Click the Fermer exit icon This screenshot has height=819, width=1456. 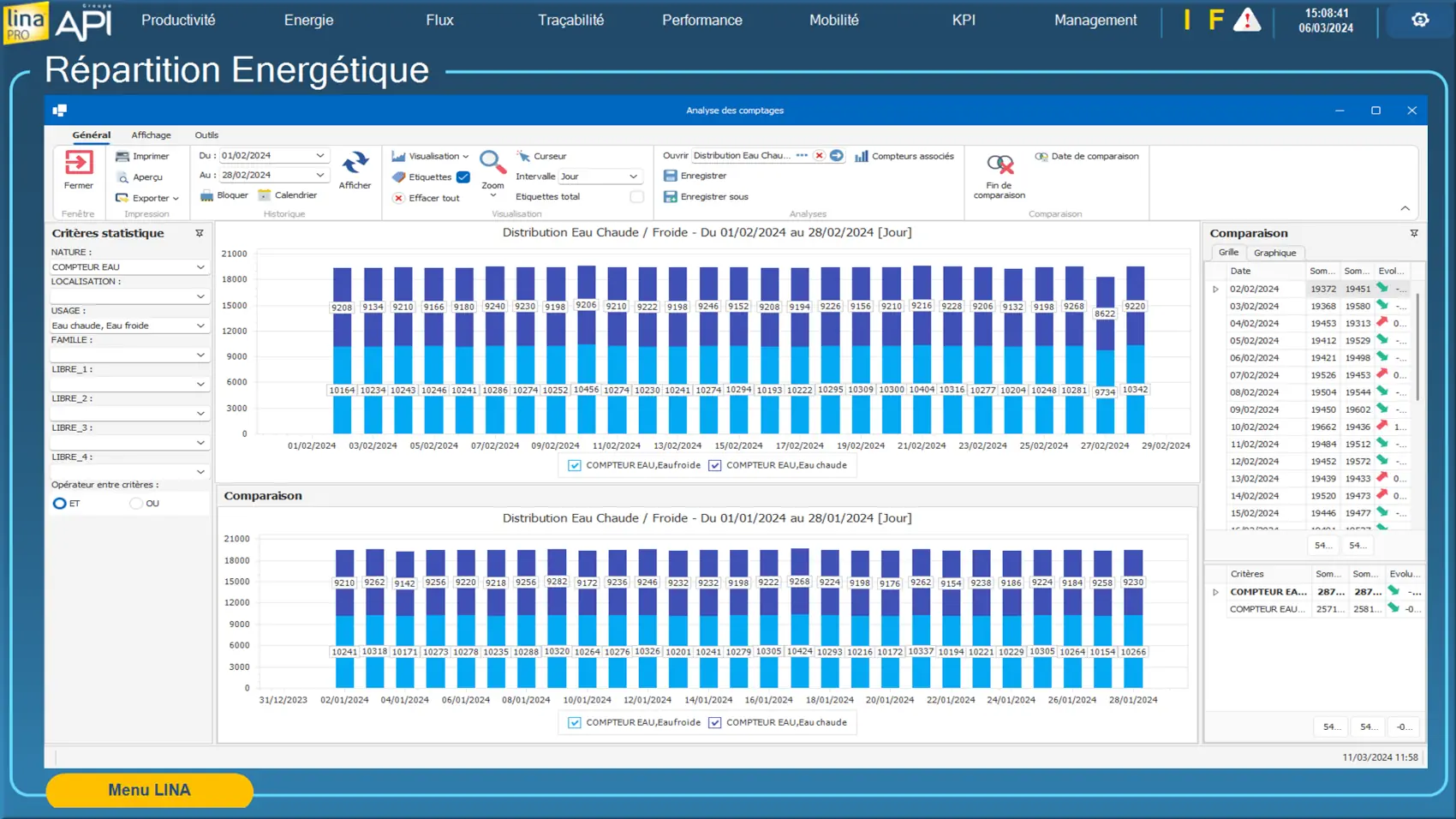click(79, 163)
